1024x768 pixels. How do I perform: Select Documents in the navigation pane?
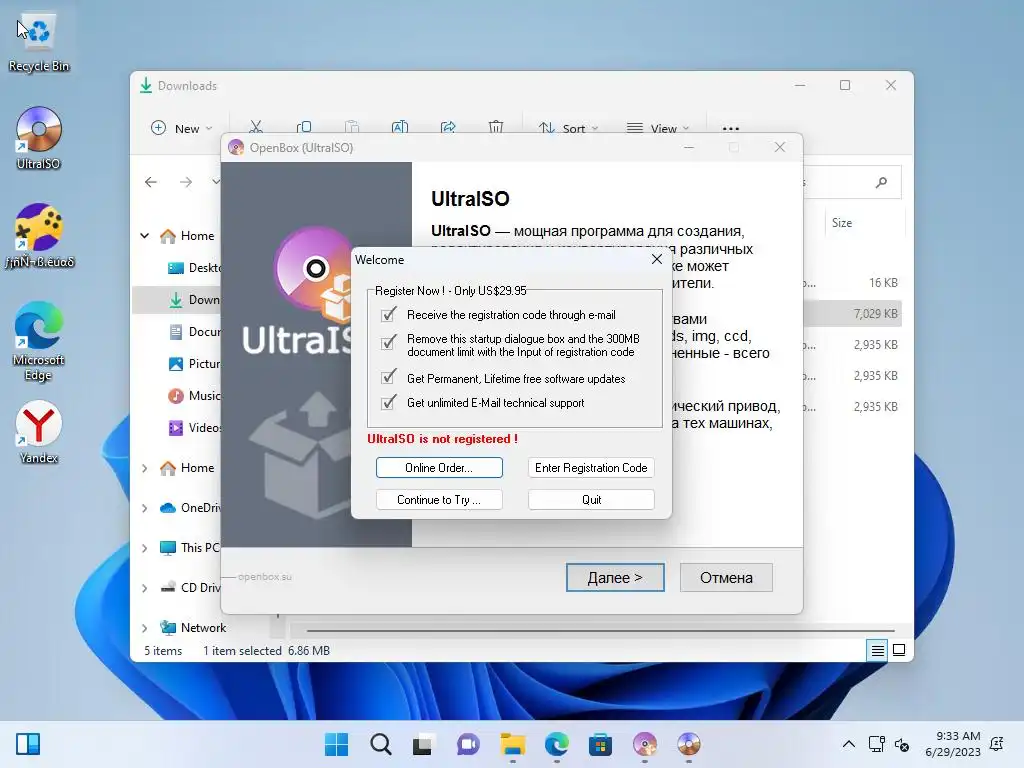click(195, 332)
